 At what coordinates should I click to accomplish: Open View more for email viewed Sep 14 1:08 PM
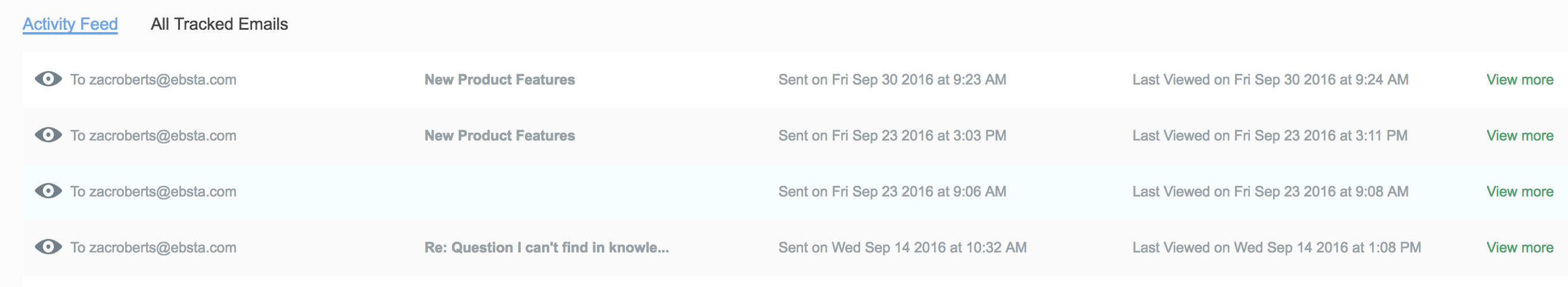(x=1519, y=248)
